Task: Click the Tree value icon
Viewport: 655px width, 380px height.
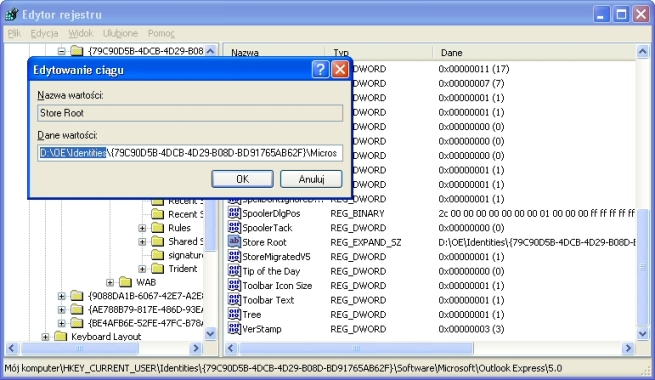Action: pos(234,314)
